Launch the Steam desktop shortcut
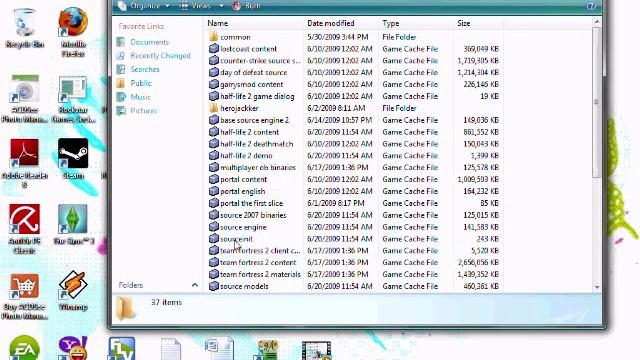640x360 pixels. click(73, 158)
